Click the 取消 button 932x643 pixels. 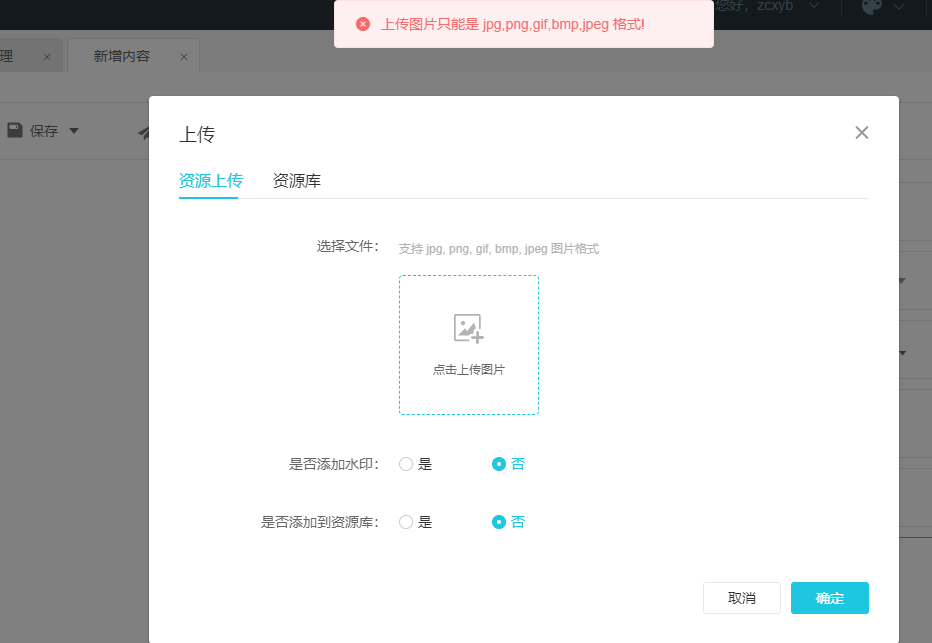[x=741, y=598]
